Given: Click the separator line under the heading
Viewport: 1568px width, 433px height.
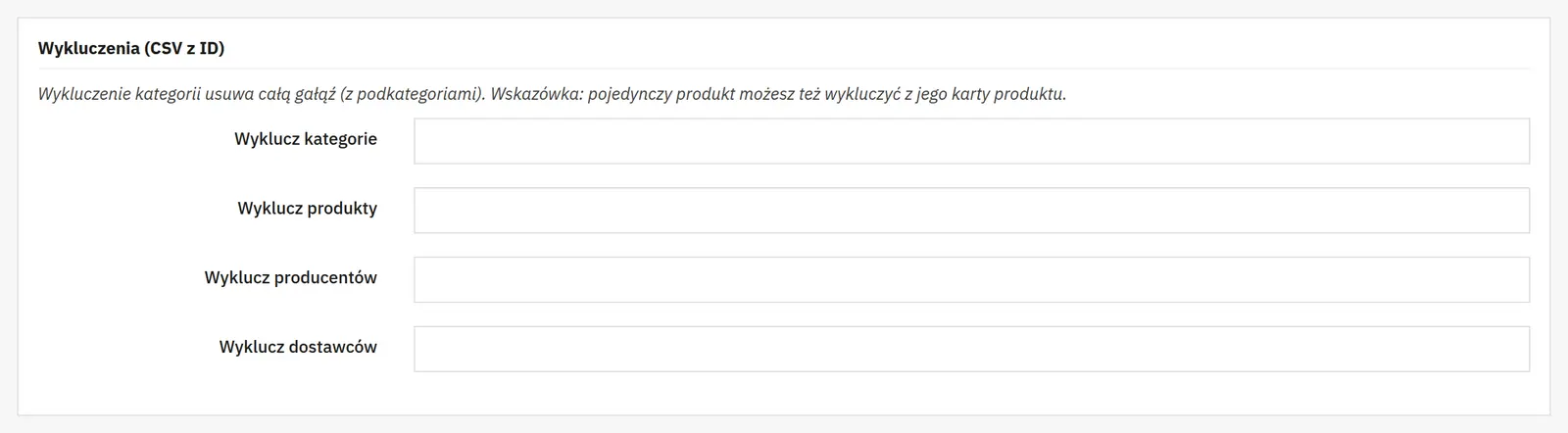Looking at the screenshot, I should [x=783, y=69].
